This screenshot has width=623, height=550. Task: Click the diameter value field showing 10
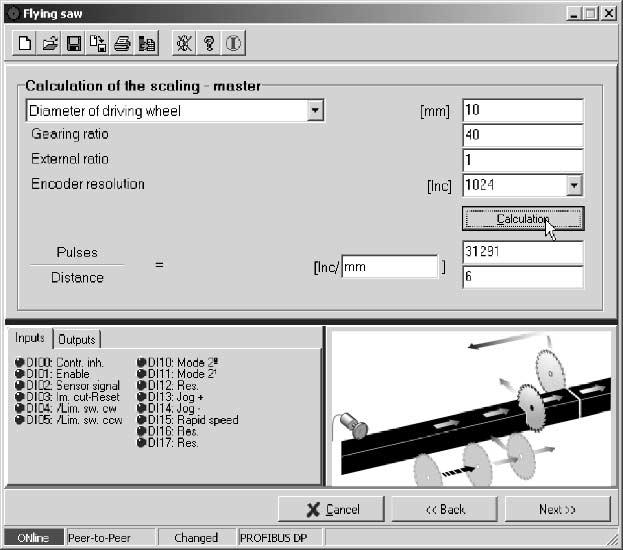[523, 110]
